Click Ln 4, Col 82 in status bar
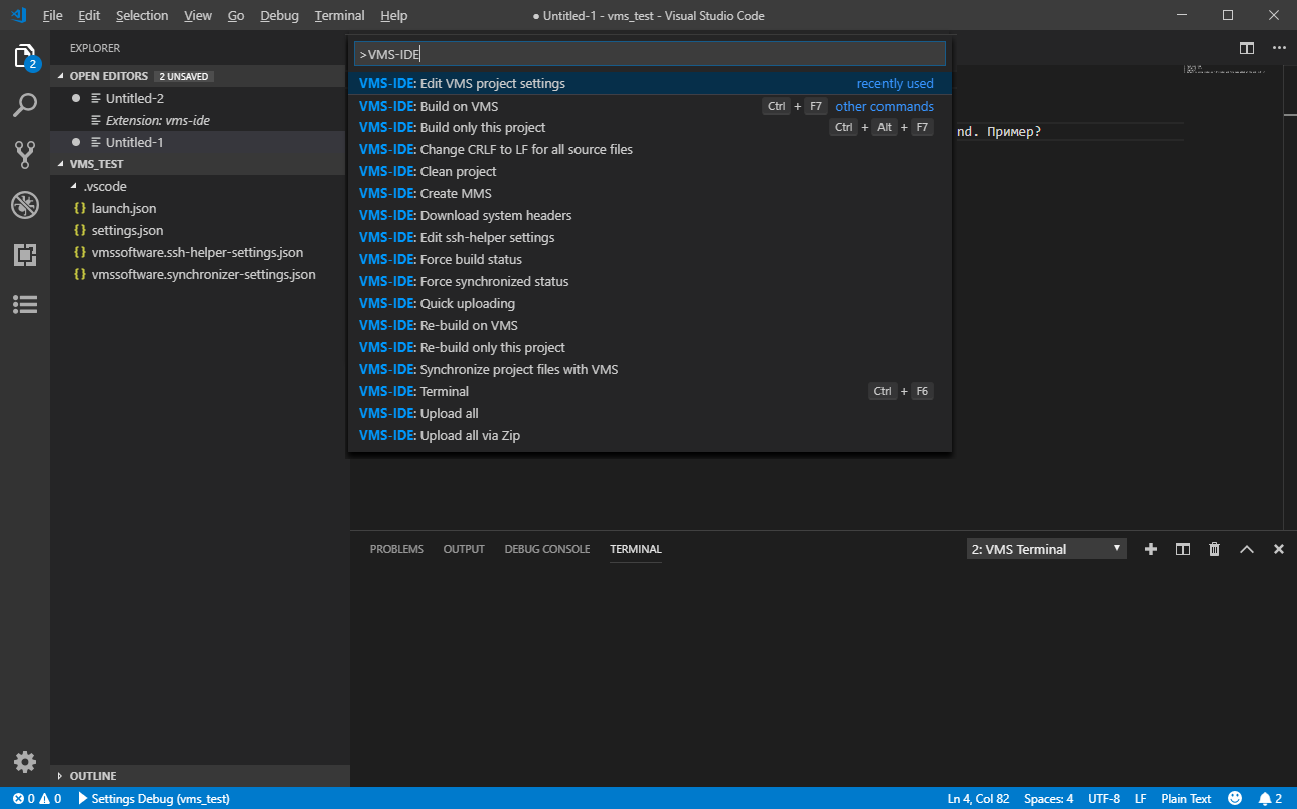 [x=978, y=799]
